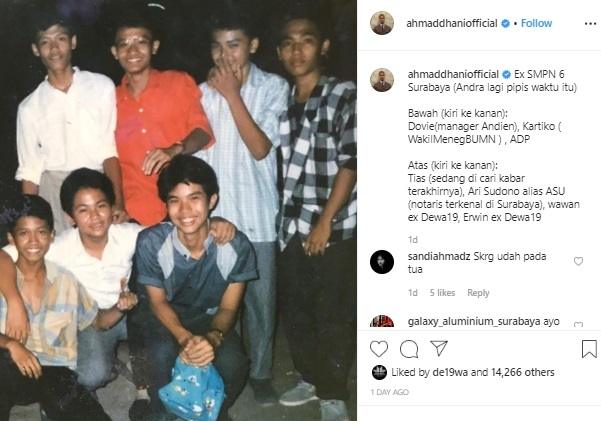Image resolution: width=601 pixels, height=421 pixels.
Task: Open ahmaddhaniofficial header profile picture
Action: pyautogui.click(x=382, y=23)
